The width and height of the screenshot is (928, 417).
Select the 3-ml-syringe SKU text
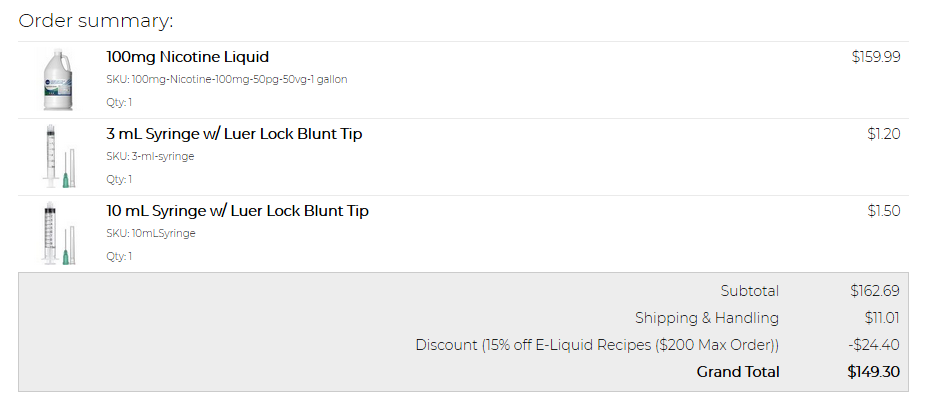click(x=150, y=156)
